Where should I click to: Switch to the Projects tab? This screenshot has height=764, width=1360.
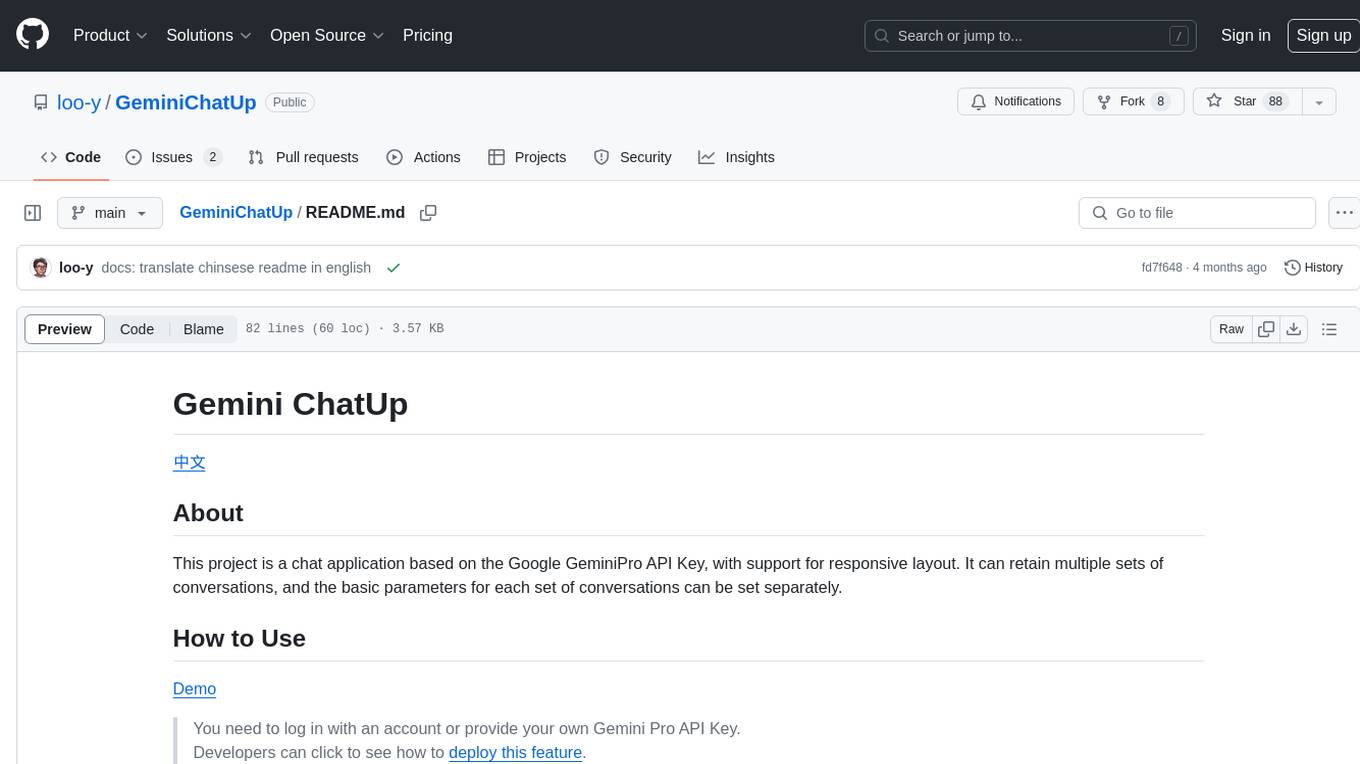[527, 157]
